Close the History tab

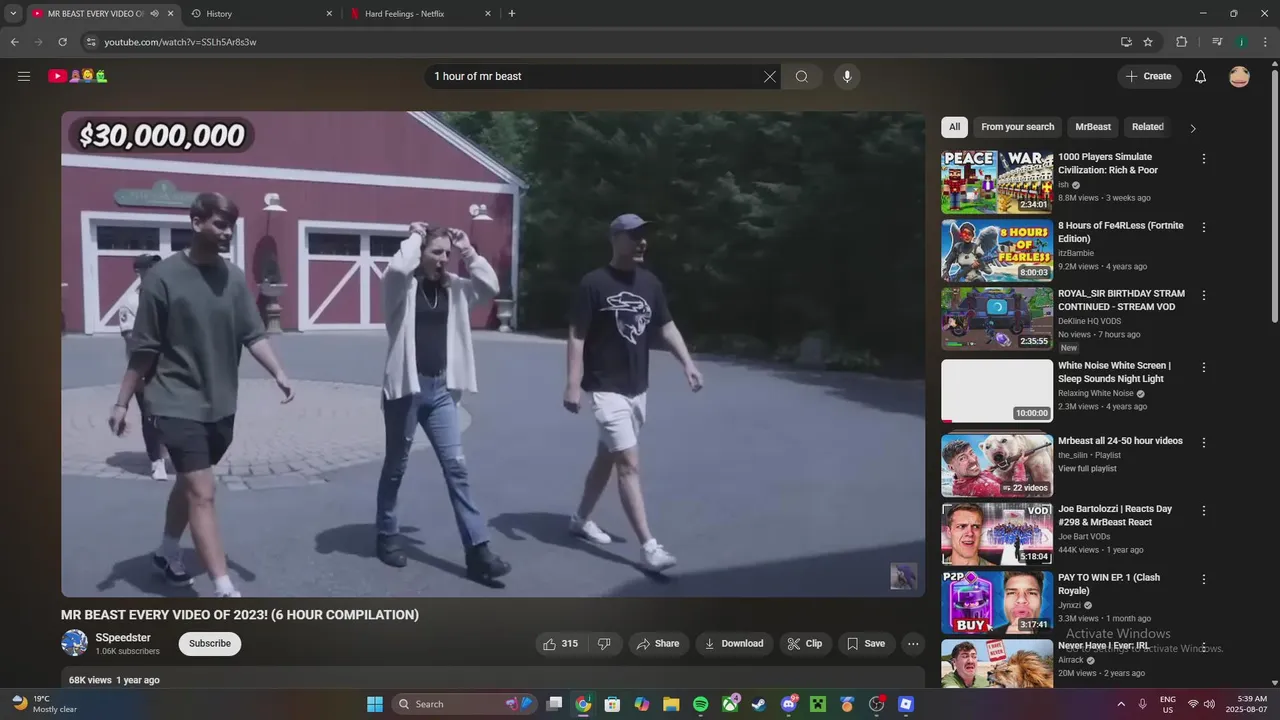click(x=329, y=14)
